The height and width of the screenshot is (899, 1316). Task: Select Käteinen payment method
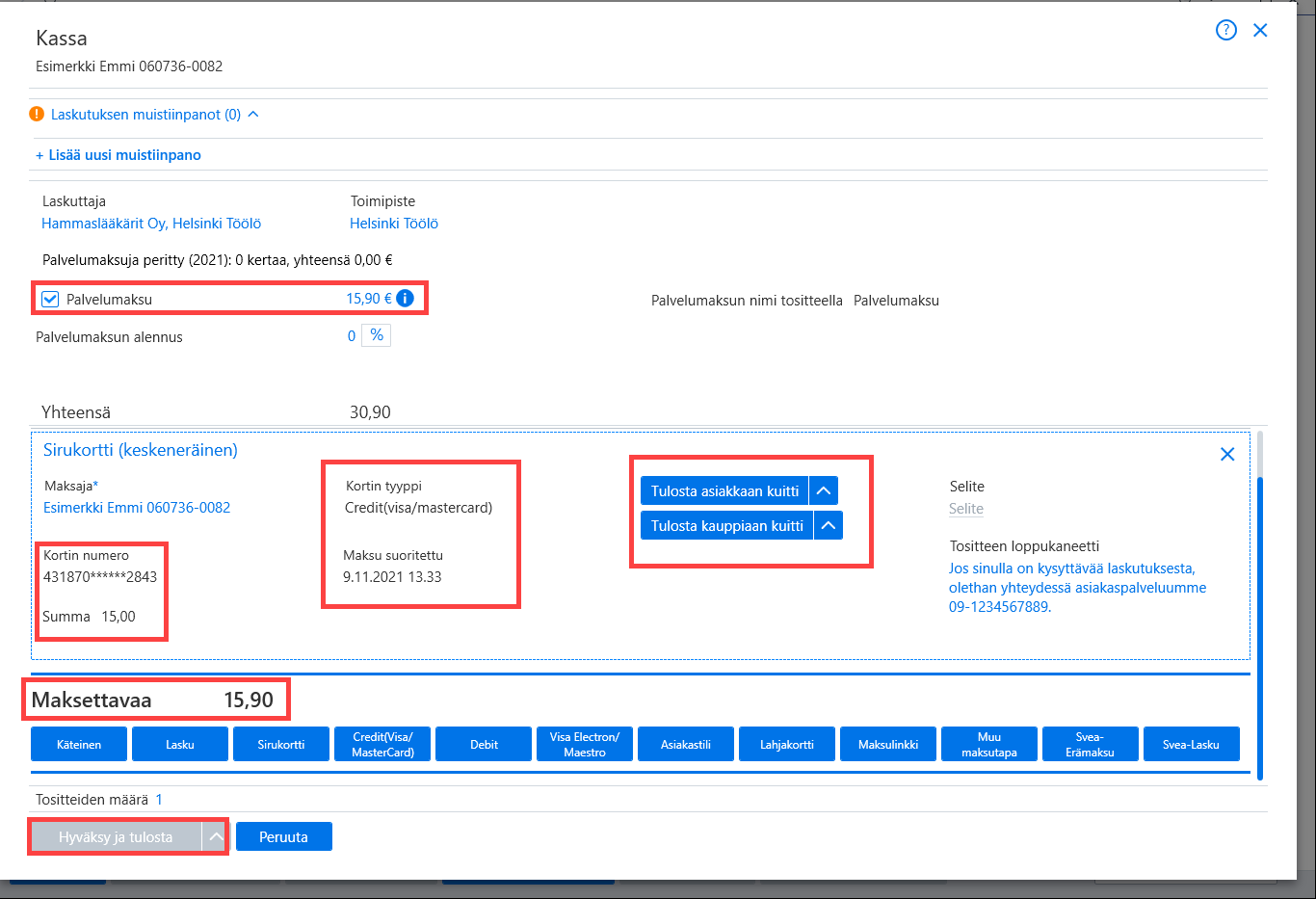pos(79,744)
